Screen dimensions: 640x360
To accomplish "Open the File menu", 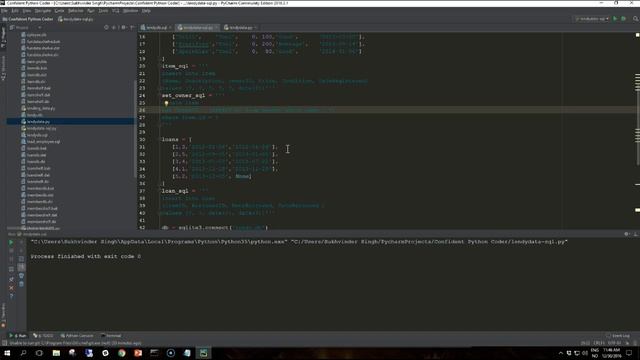I will point(4,11).
